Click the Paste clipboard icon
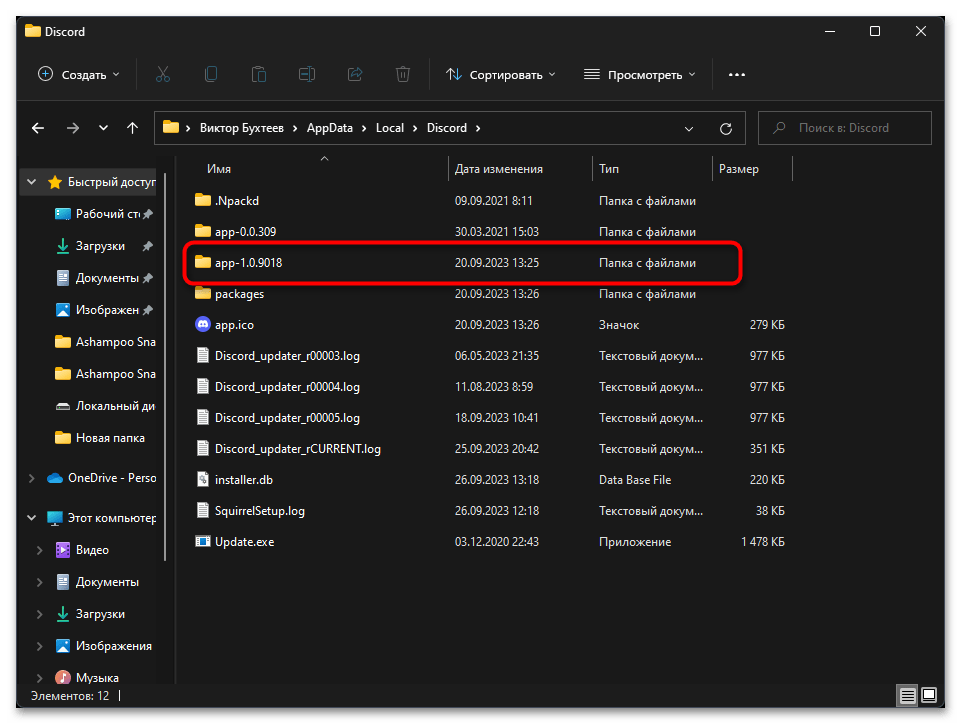The height and width of the screenshot is (724, 961). tap(259, 74)
